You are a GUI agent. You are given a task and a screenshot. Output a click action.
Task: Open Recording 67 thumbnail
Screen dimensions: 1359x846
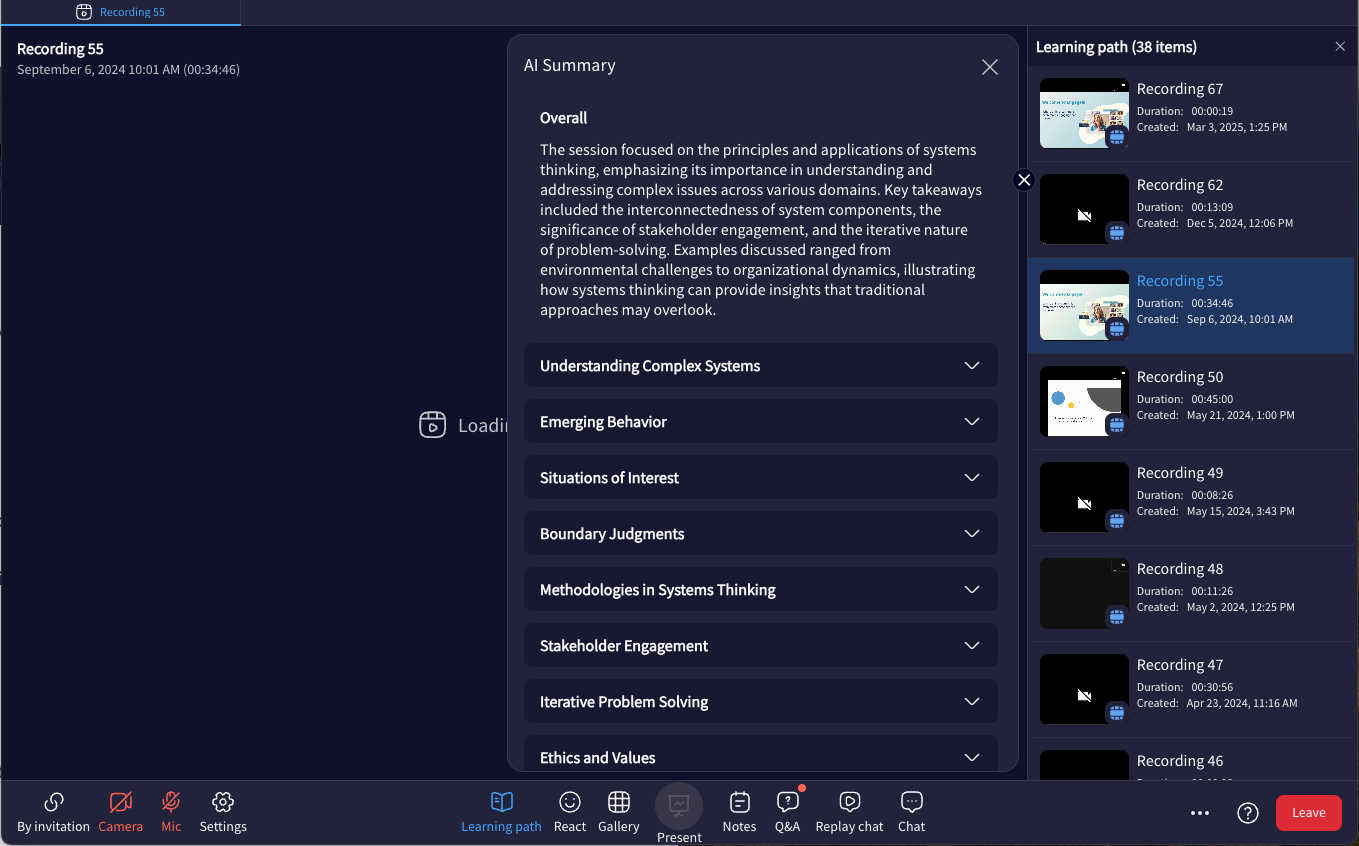click(1084, 113)
